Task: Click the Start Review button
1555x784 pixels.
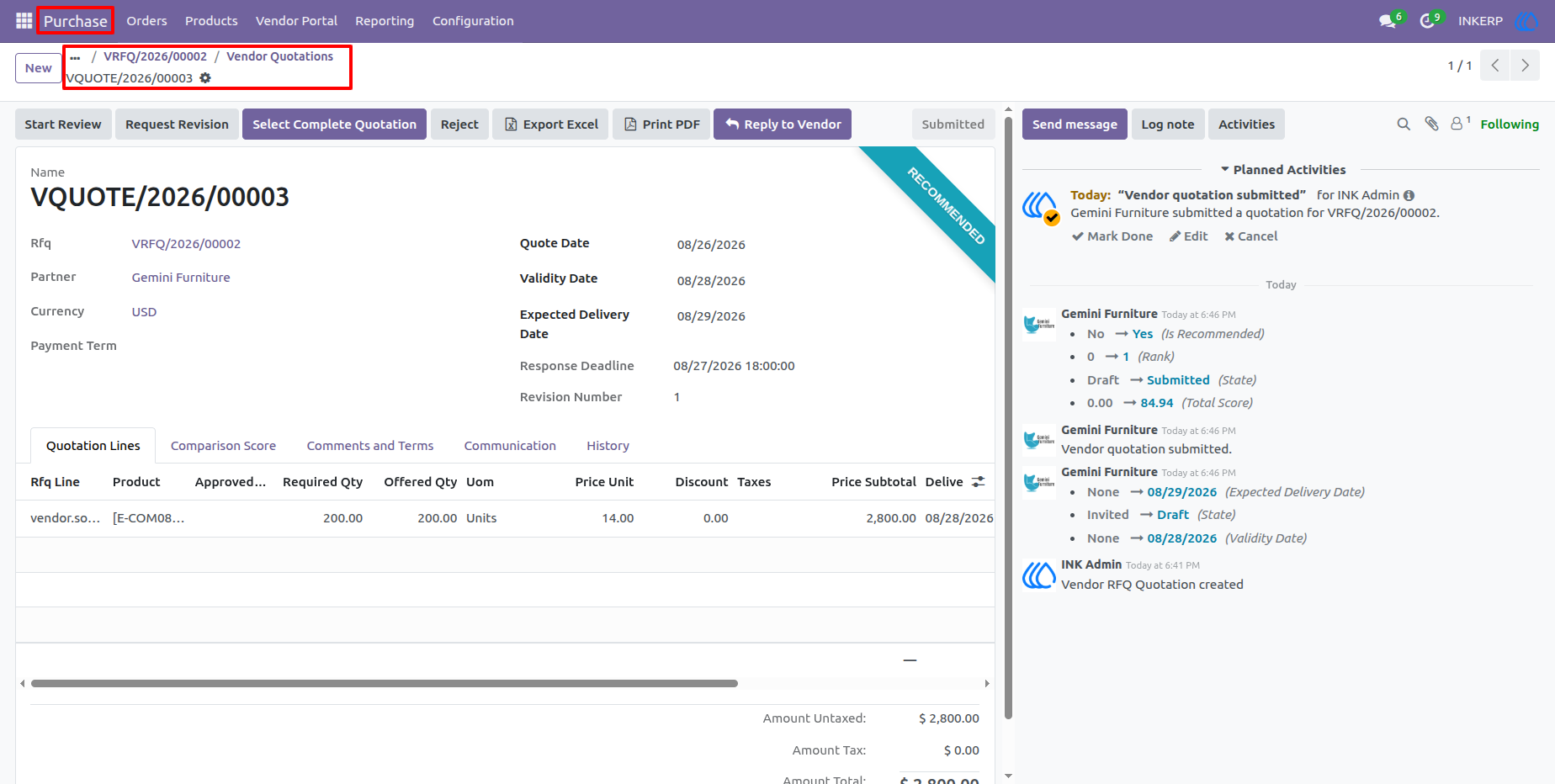Action: (x=63, y=124)
